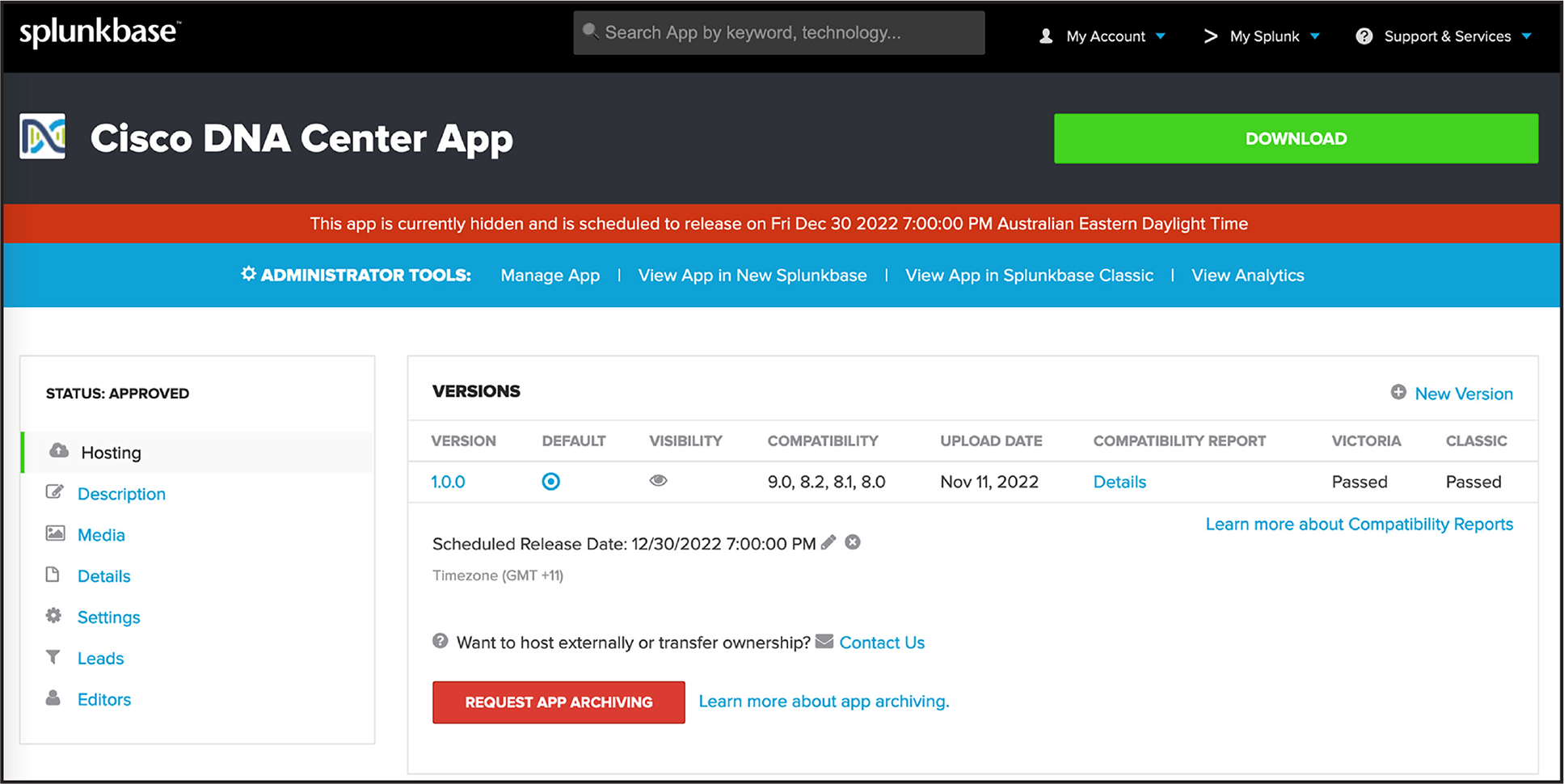Screen dimensions: 1564x784
Task: Click the VERSIONS heading
Action: coord(476,391)
